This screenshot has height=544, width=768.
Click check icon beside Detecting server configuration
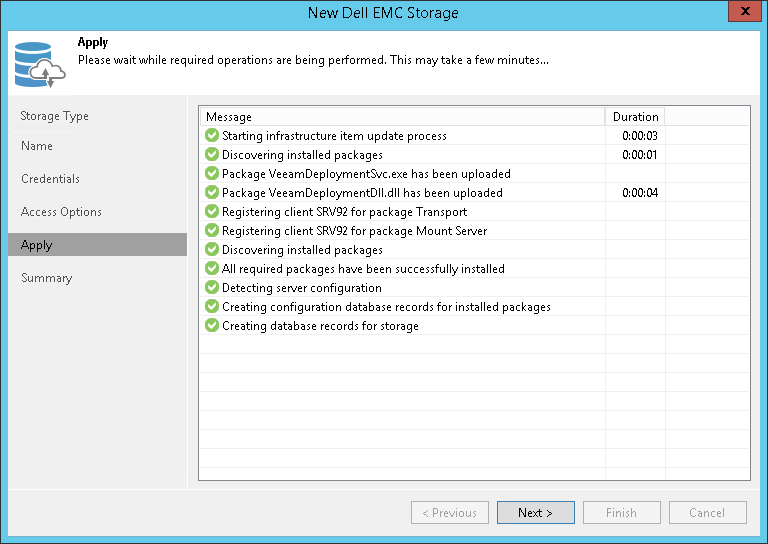pos(211,288)
